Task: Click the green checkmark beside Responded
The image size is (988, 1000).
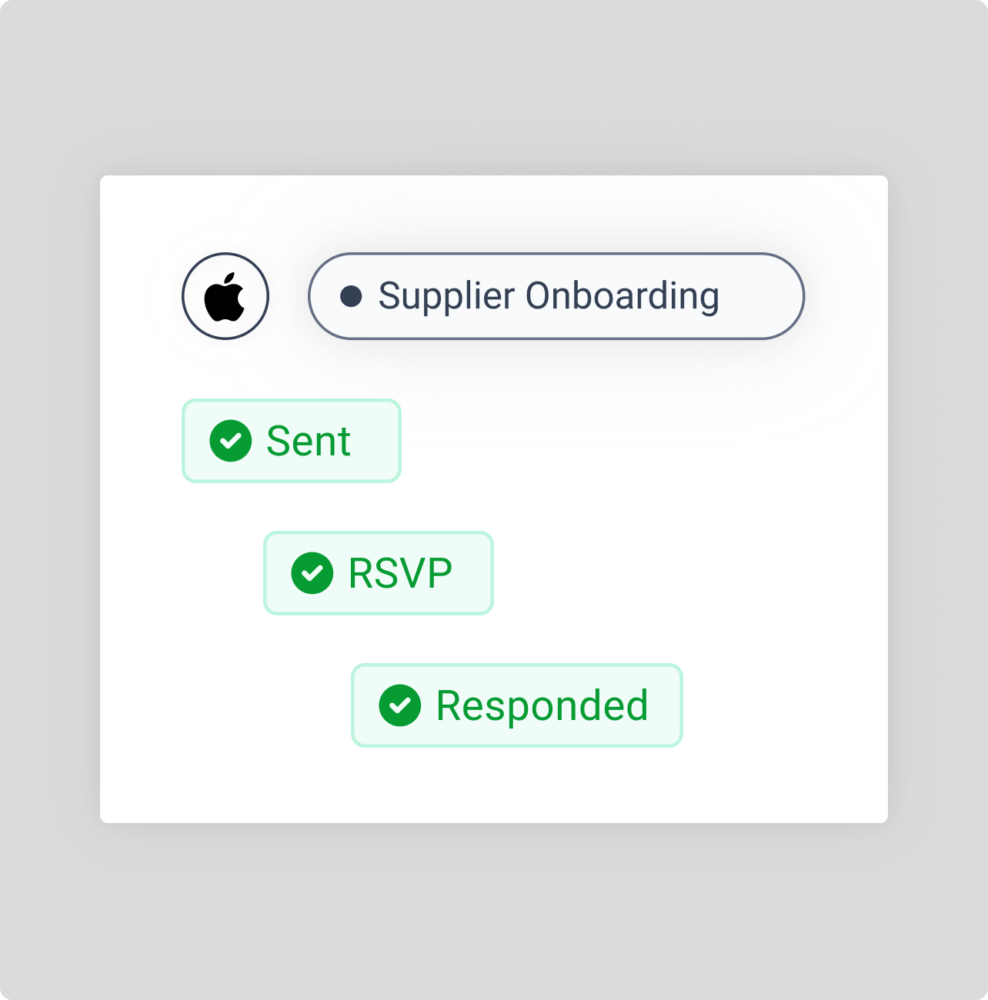Action: (x=400, y=705)
